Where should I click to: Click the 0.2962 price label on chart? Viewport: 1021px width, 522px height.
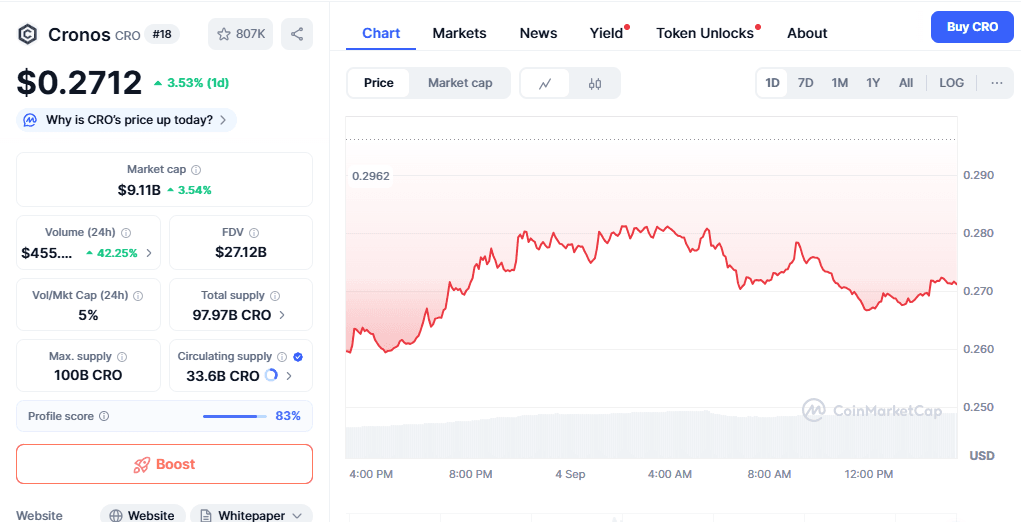371,176
